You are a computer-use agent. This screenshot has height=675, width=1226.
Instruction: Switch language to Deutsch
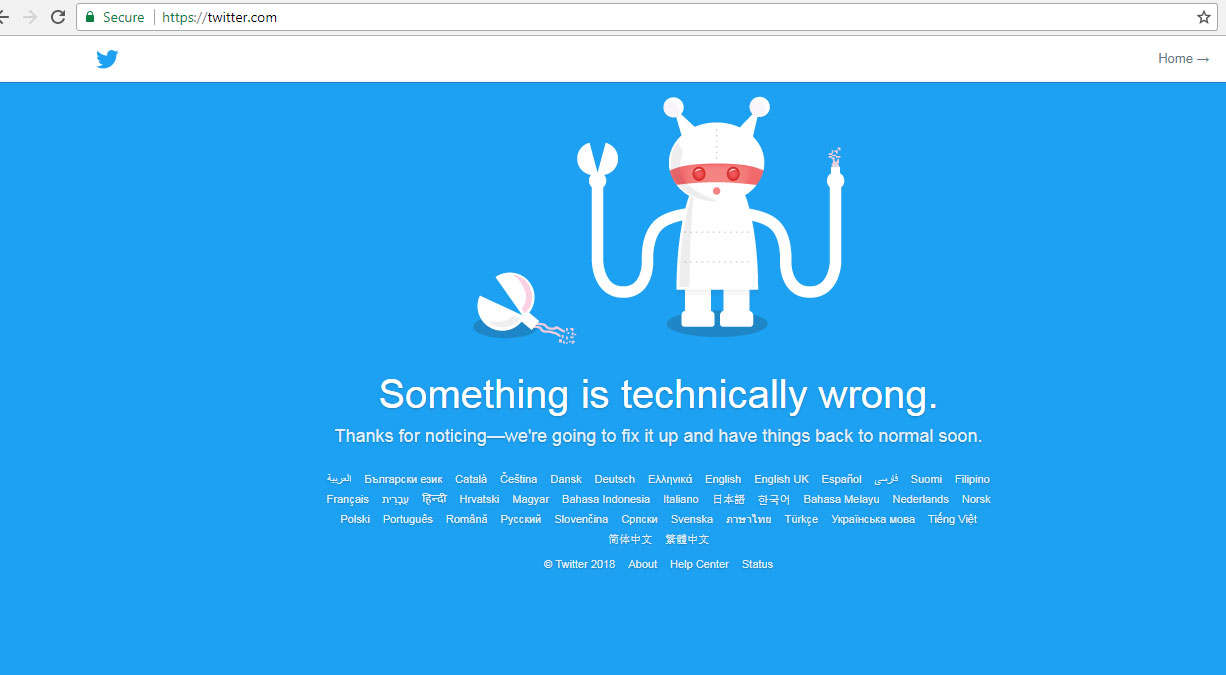(614, 479)
